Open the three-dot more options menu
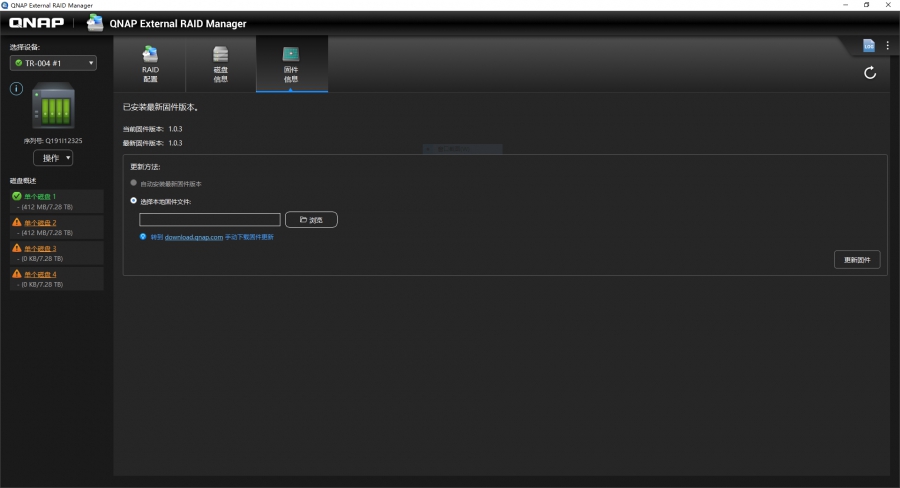The height and width of the screenshot is (488, 900). 887,46
